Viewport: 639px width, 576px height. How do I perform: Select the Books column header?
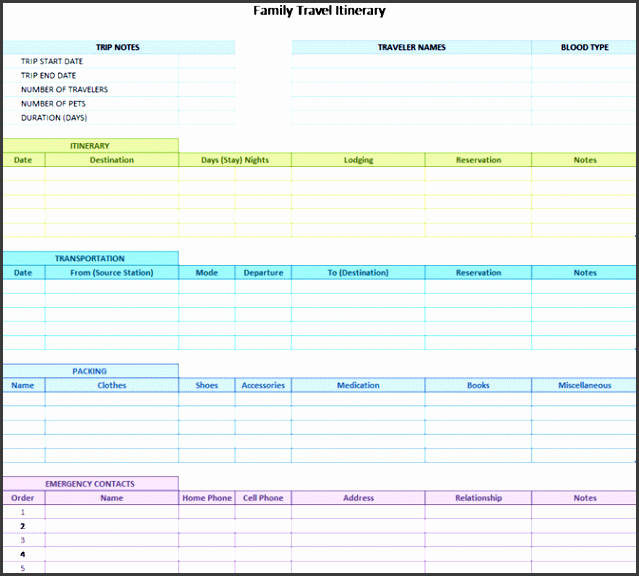478,385
